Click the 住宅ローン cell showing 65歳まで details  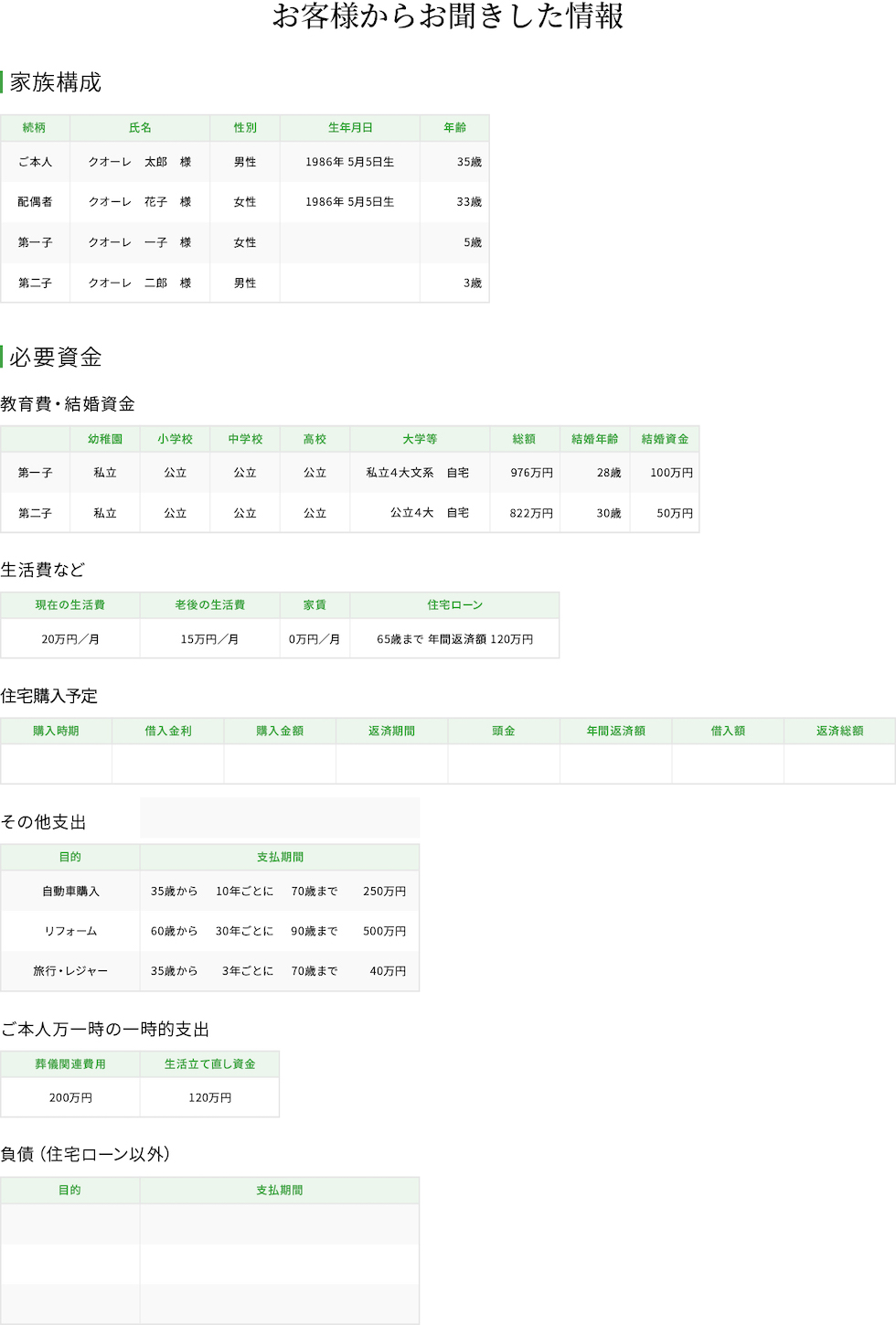[455, 638]
